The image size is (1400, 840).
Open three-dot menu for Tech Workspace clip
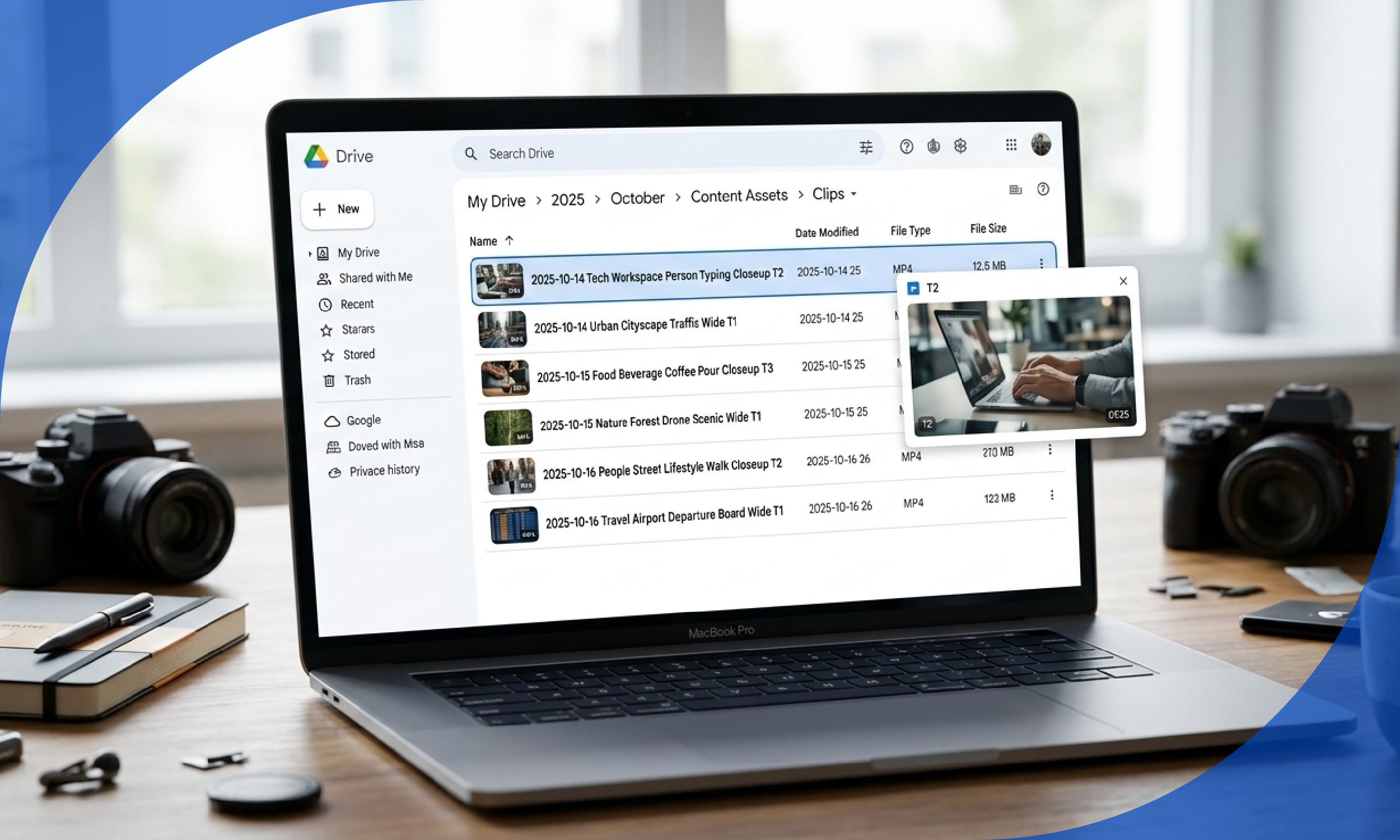[1040, 263]
